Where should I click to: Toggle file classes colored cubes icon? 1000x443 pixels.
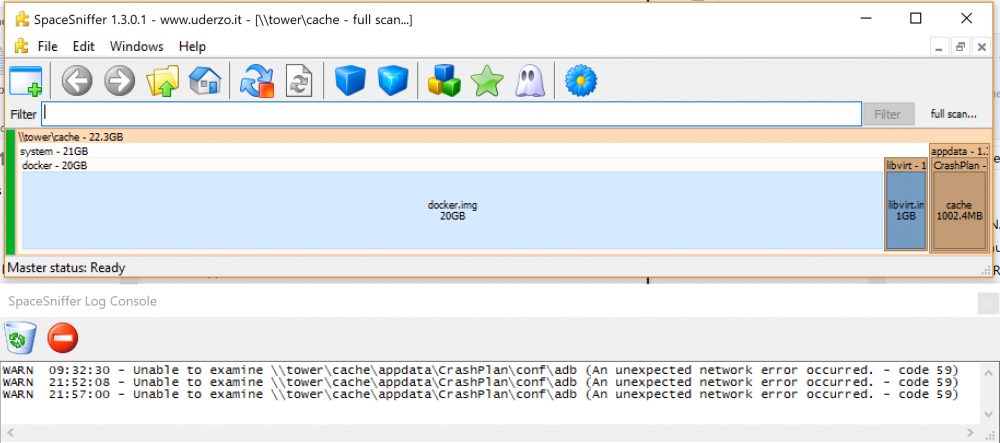click(445, 81)
